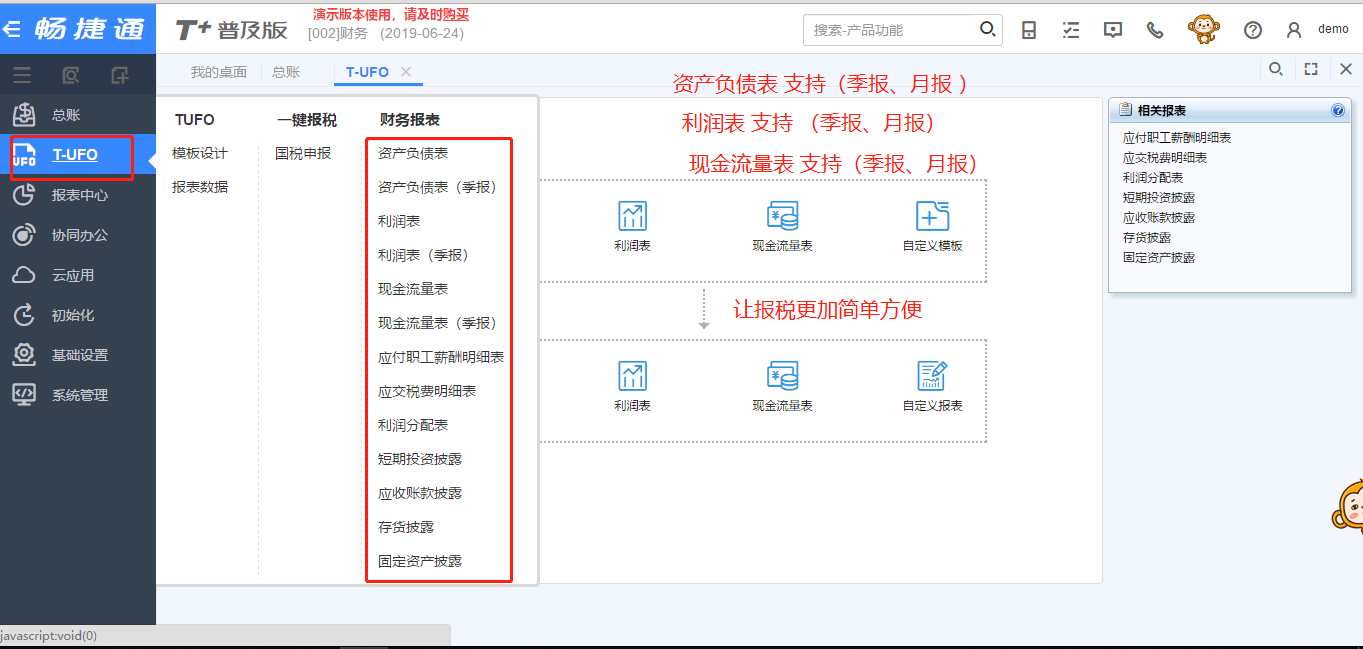
Task: Click the back arrow beside the 畅捷通 logo
Action: click(x=12, y=29)
